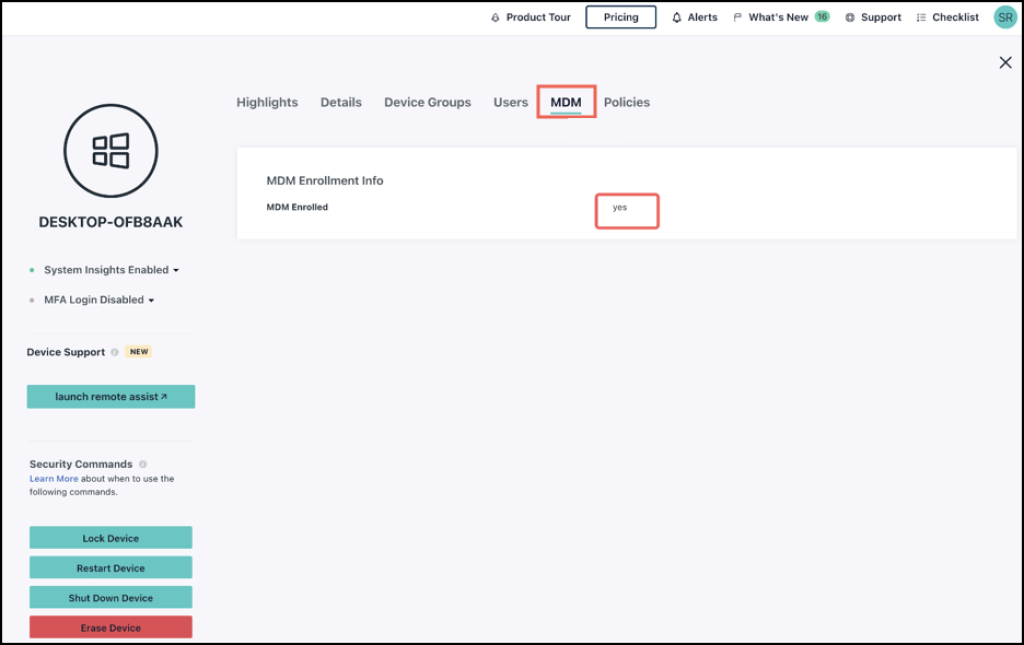The height and width of the screenshot is (645, 1024).
Task: Go to the Highlights tab
Action: point(266,102)
